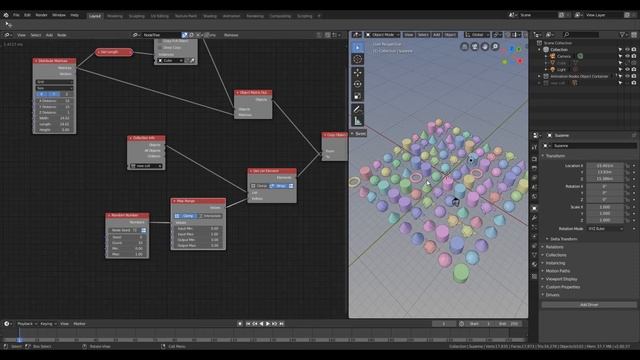Screen dimensions: 640x360
Task: Open the Global transform orientation dropdown
Action: [477, 35]
